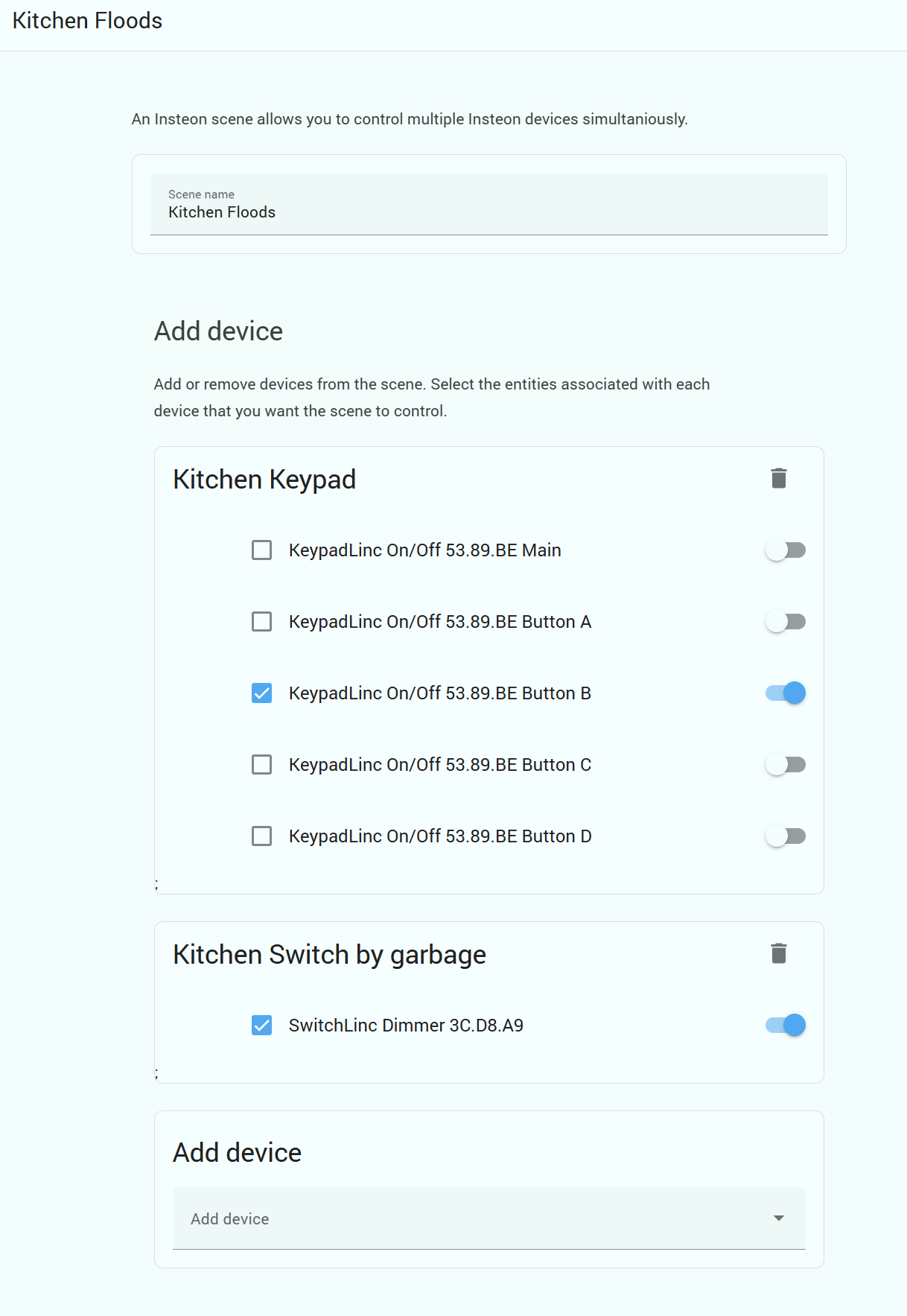Disable the SwitchLinc Dimmer toggle switch

786,1026
